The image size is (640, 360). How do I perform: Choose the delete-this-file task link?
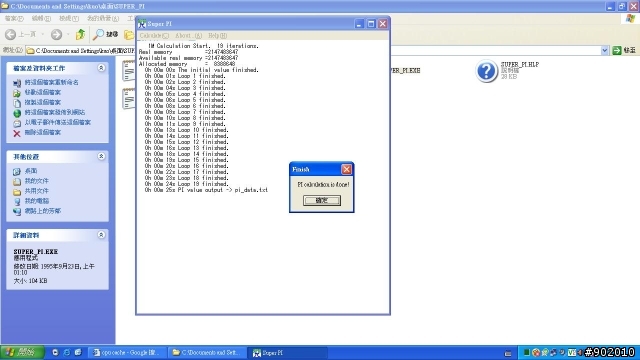pos(42,132)
